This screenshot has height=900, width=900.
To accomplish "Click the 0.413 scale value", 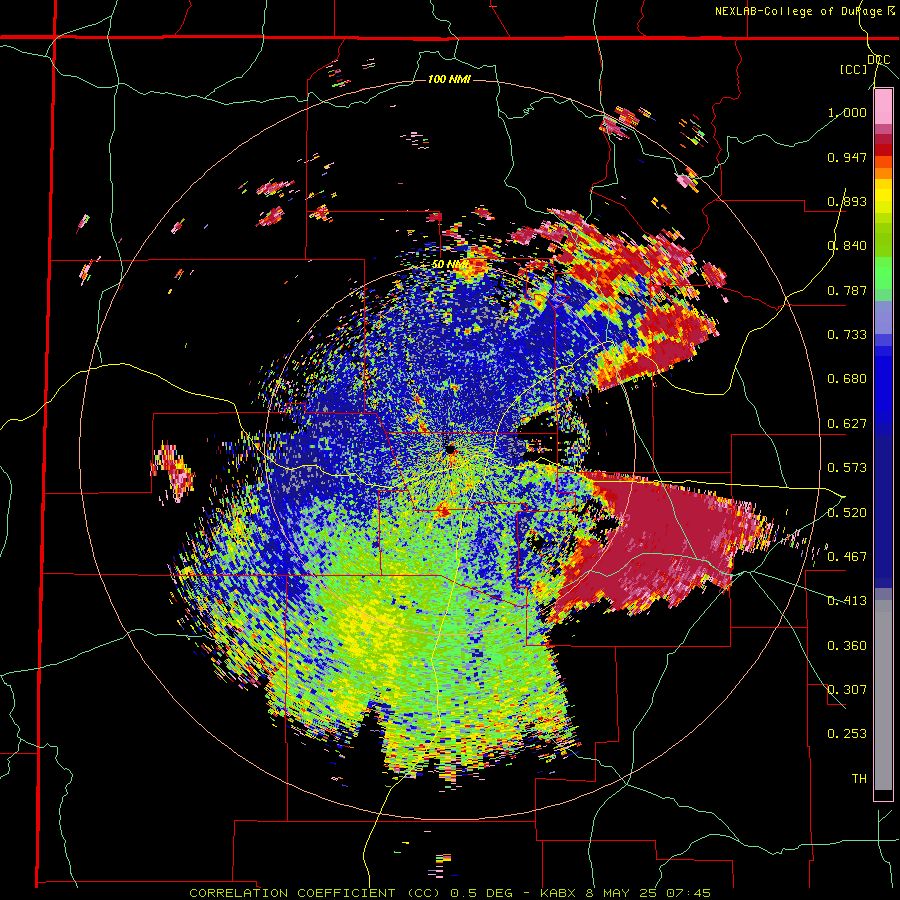I will [847, 601].
